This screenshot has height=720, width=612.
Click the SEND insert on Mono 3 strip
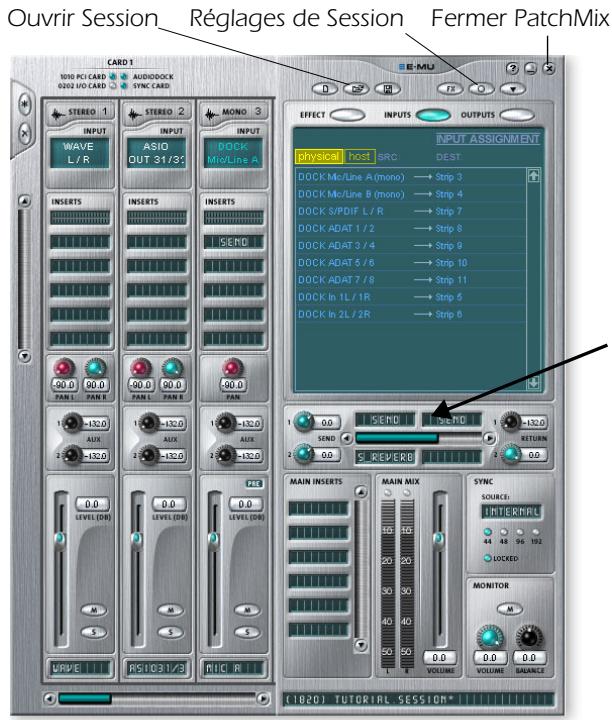pyautogui.click(x=234, y=242)
